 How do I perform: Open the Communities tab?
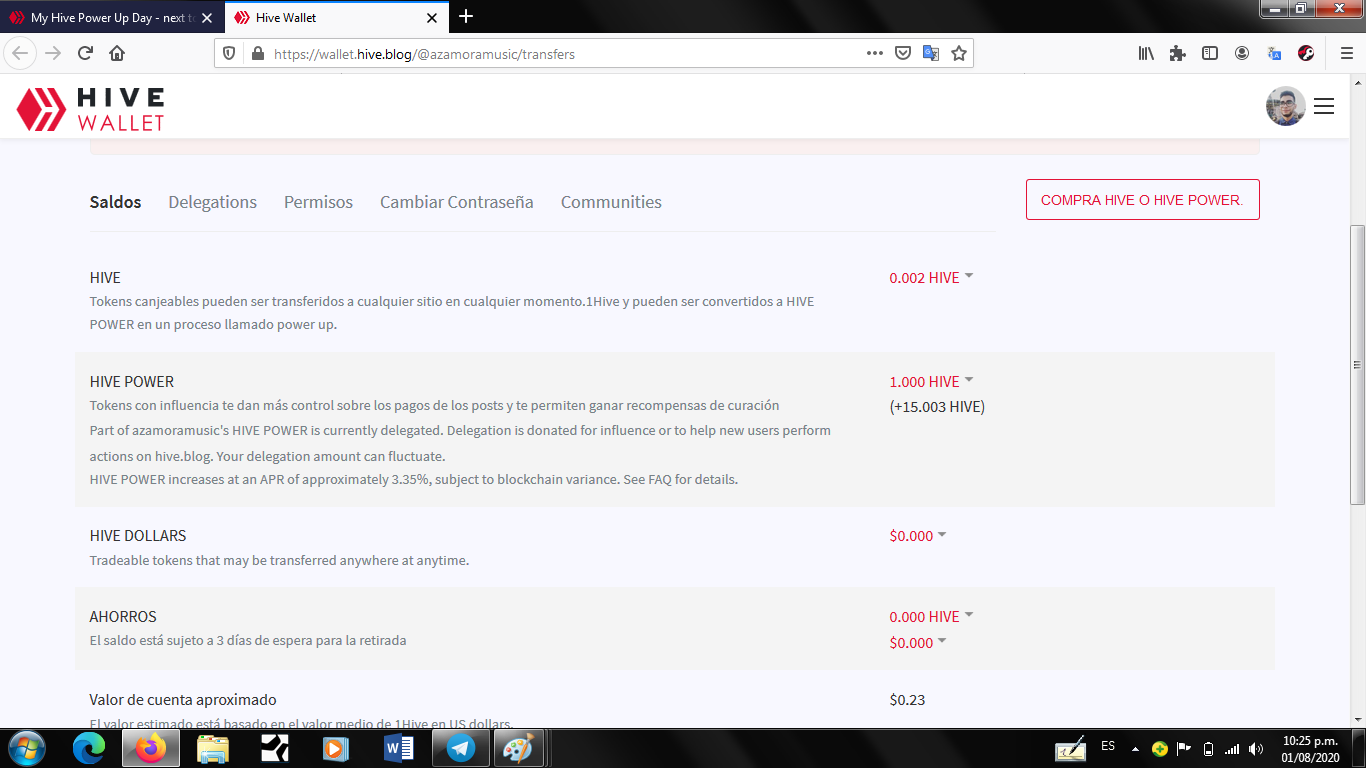[611, 202]
